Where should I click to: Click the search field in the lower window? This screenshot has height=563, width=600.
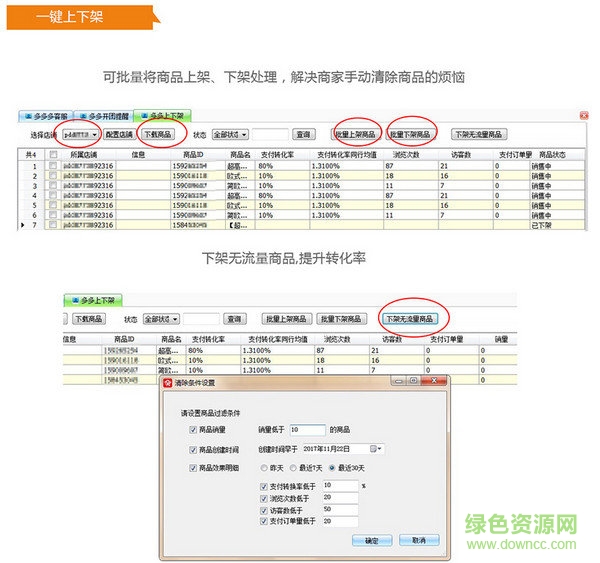201,319
